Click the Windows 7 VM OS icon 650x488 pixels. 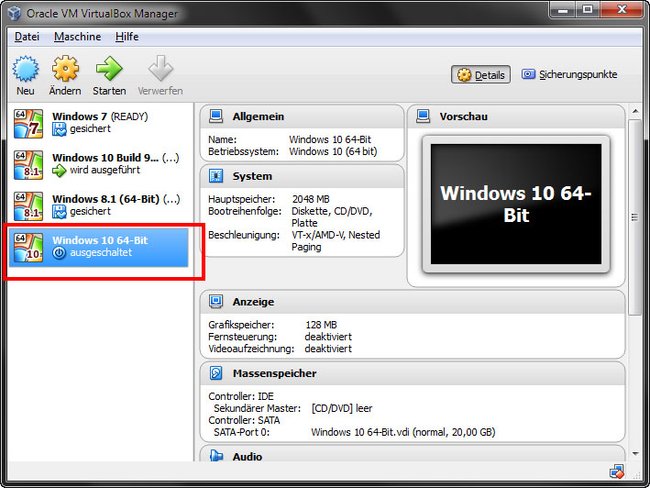point(28,124)
